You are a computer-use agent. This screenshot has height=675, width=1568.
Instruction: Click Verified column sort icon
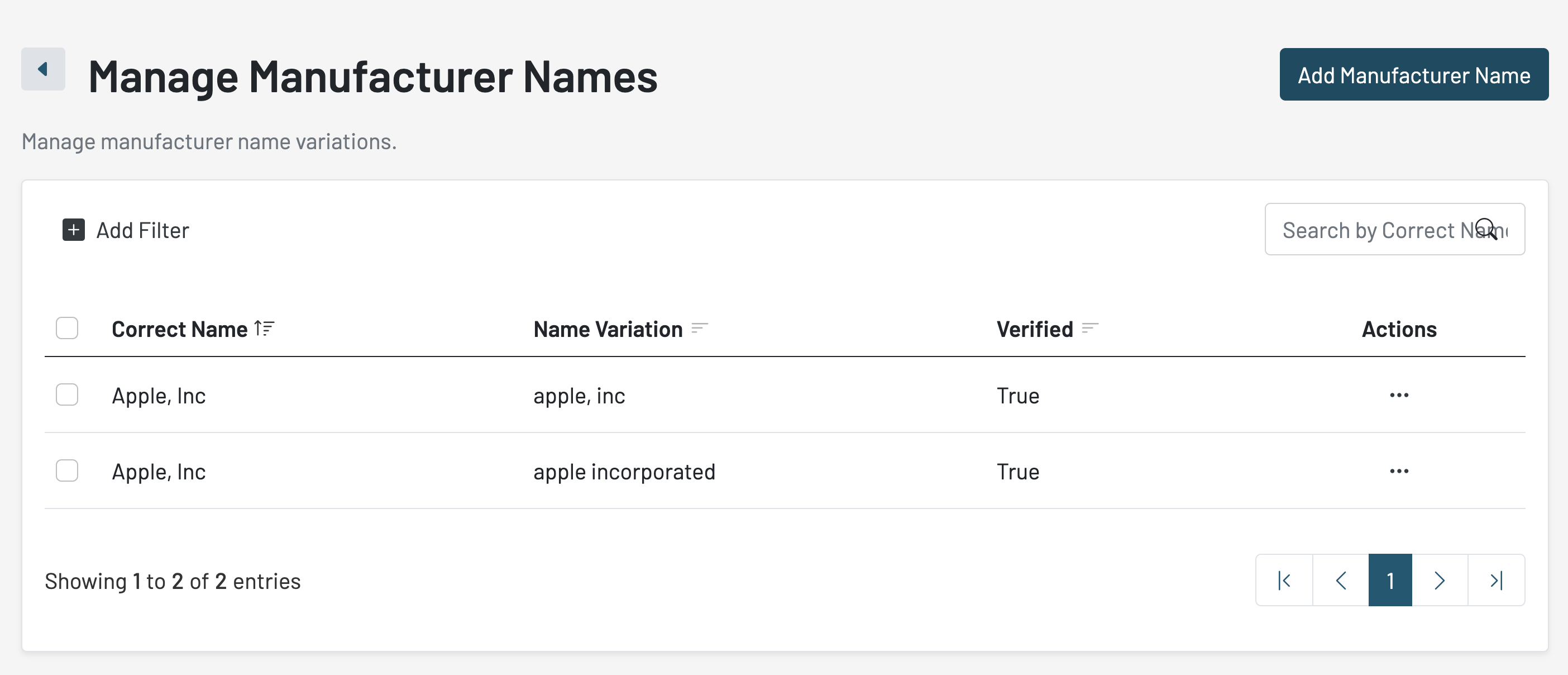point(1089,329)
